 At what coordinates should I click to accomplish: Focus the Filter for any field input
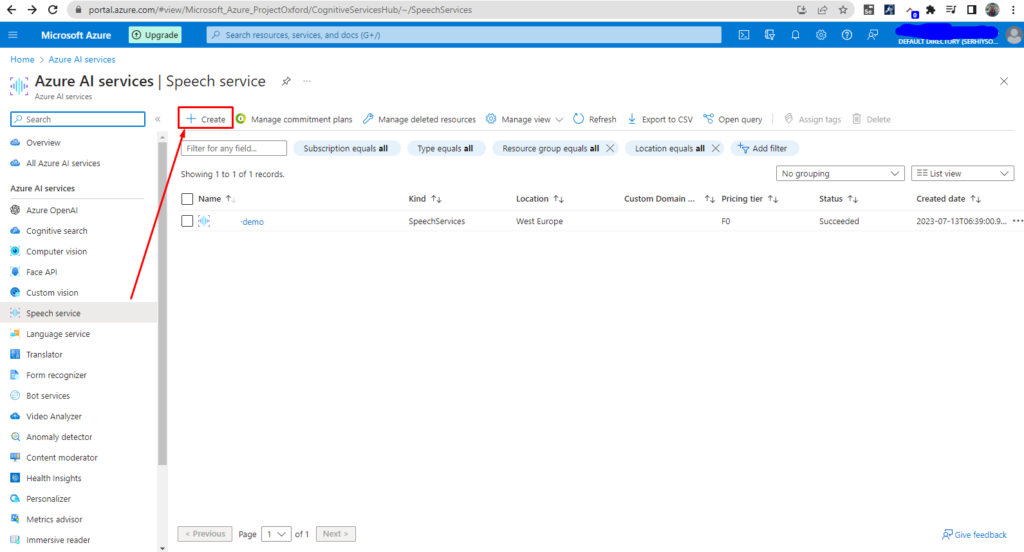point(234,148)
